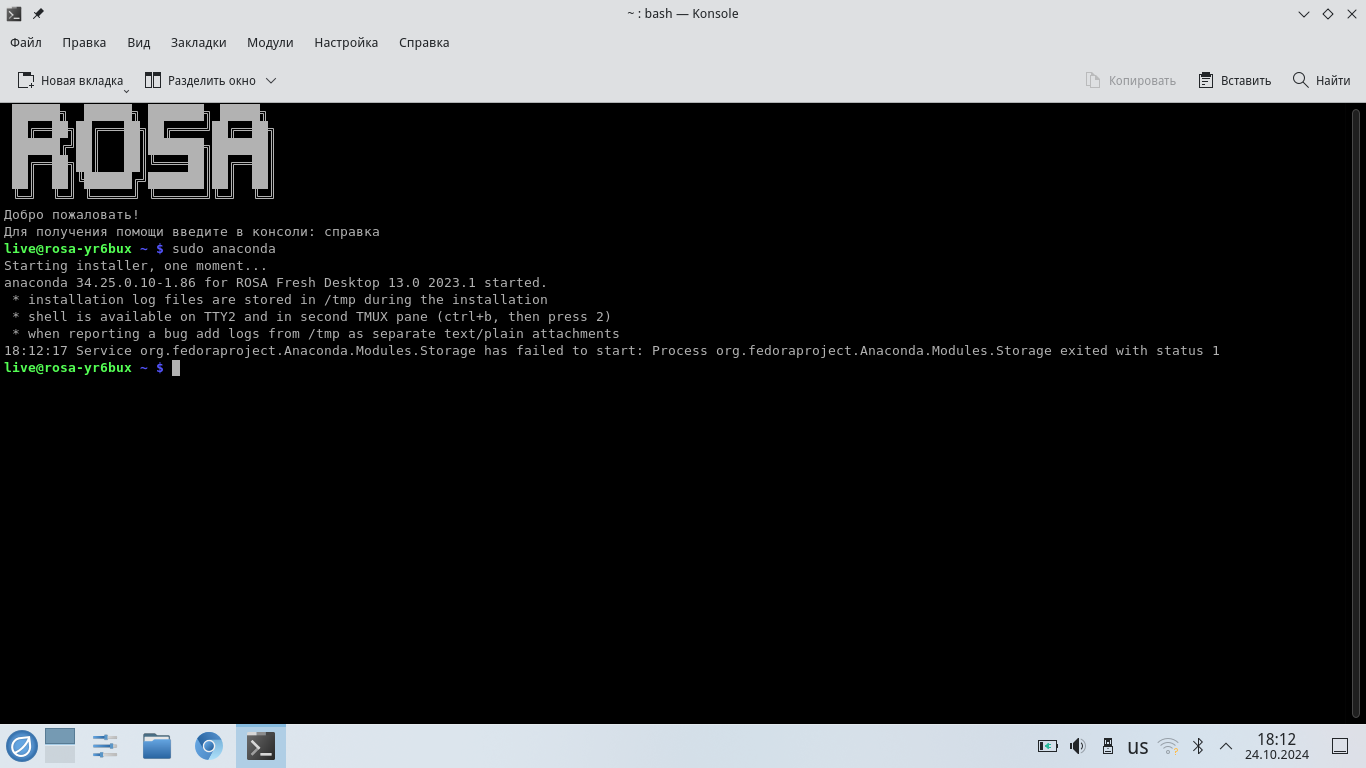Viewport: 1366px width, 768px height.
Task: Click the last live@rosa-yr6bux prompt with cursor
Action: tap(92, 368)
